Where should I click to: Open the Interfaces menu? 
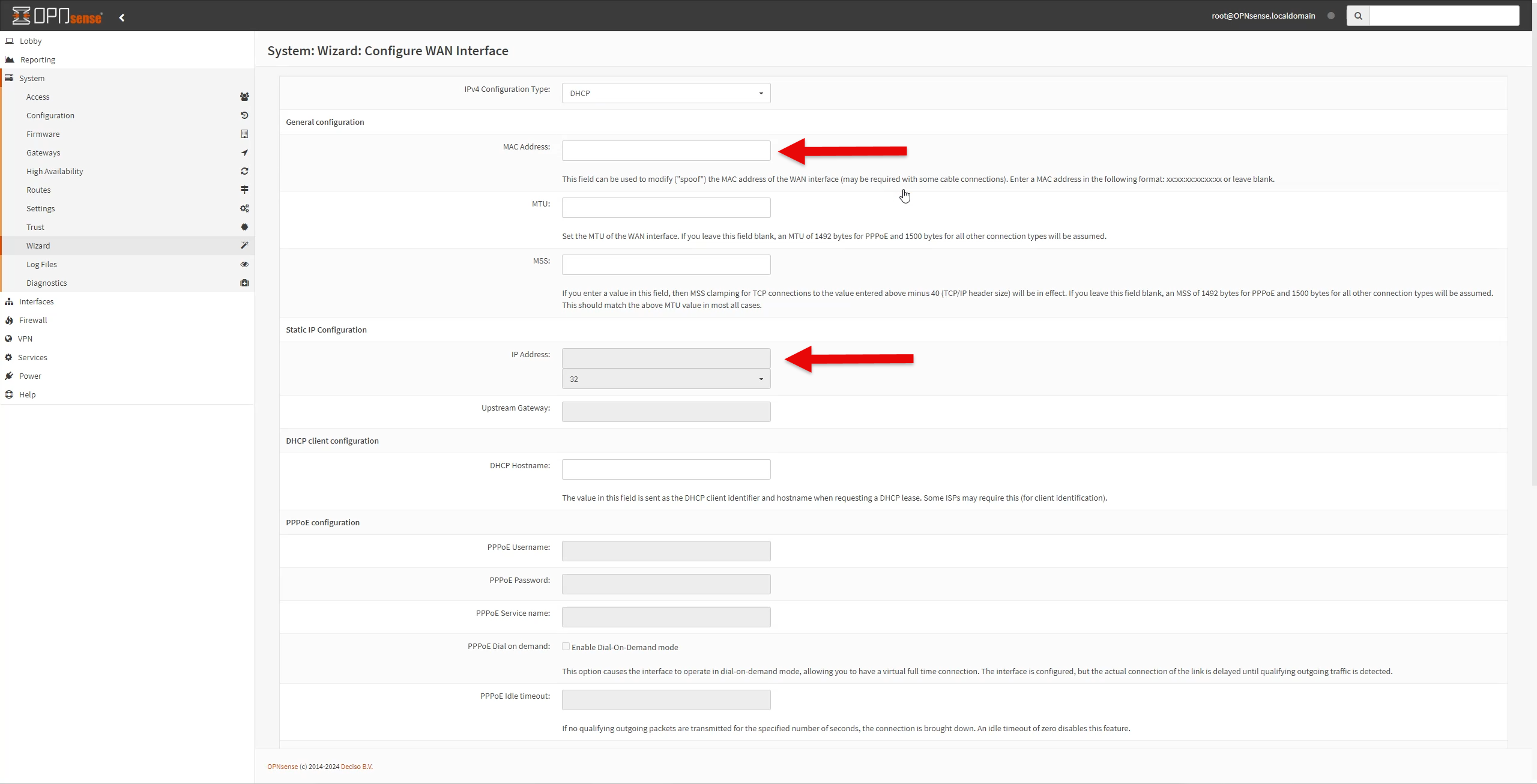pyautogui.click(x=36, y=301)
